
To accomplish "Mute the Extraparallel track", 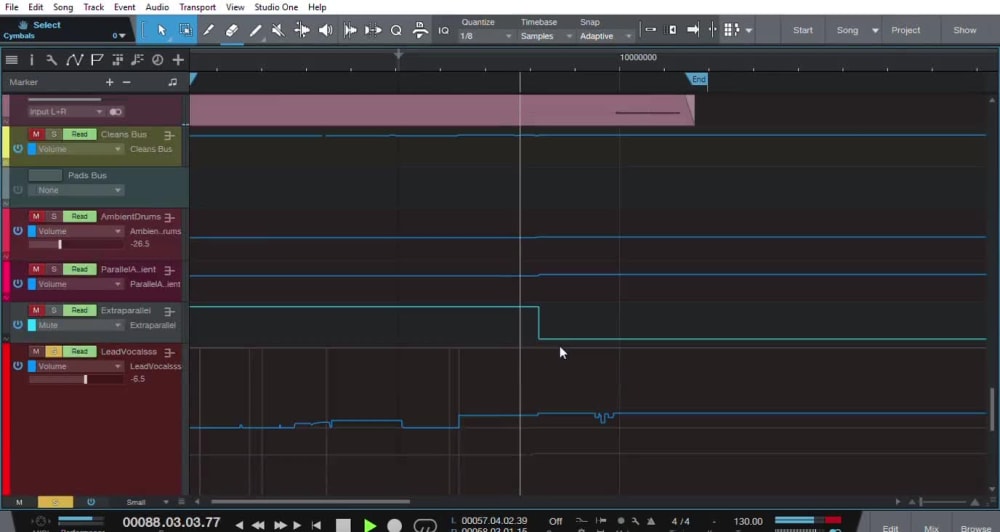I will tap(36, 310).
